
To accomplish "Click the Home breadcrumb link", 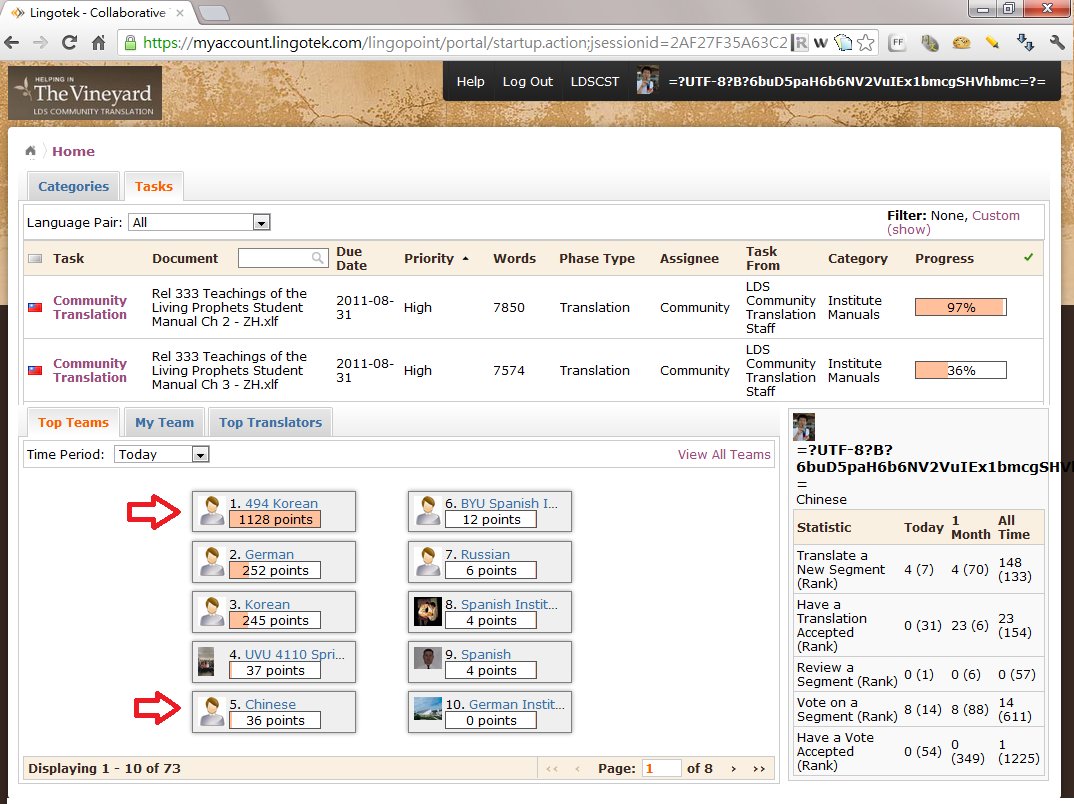I will coord(73,151).
